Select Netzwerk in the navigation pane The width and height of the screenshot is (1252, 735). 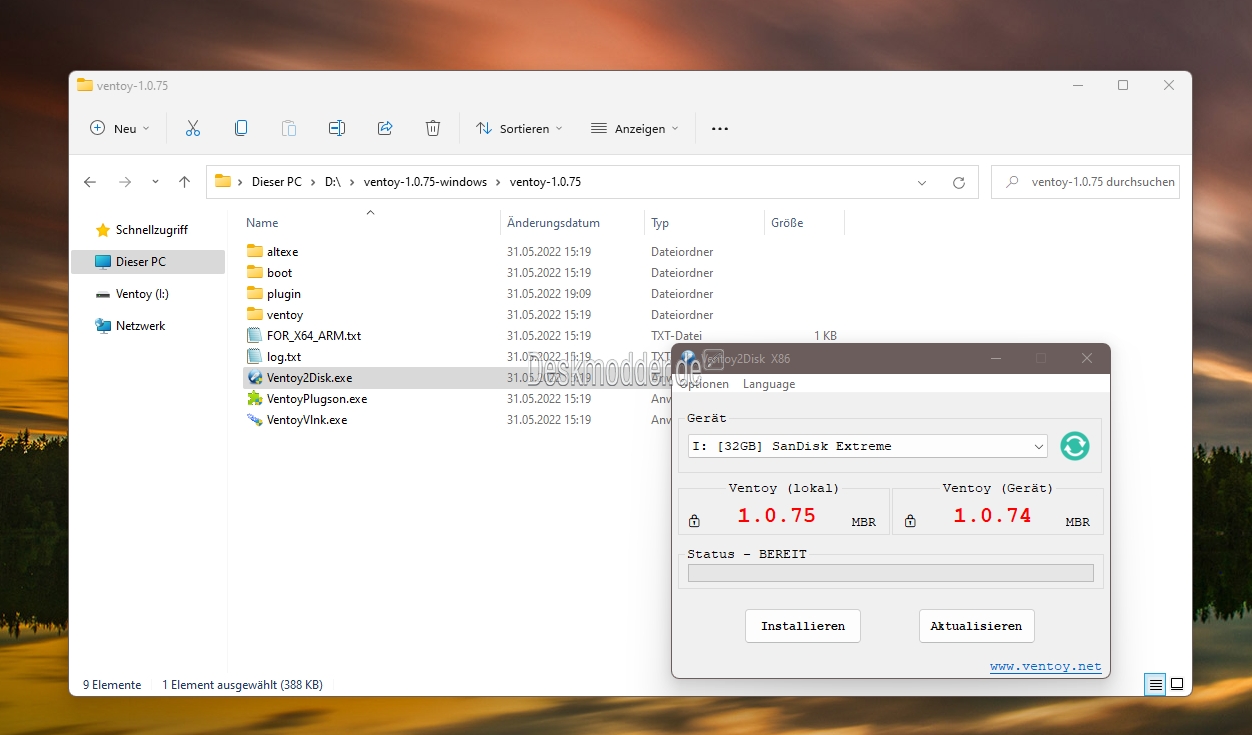148,326
